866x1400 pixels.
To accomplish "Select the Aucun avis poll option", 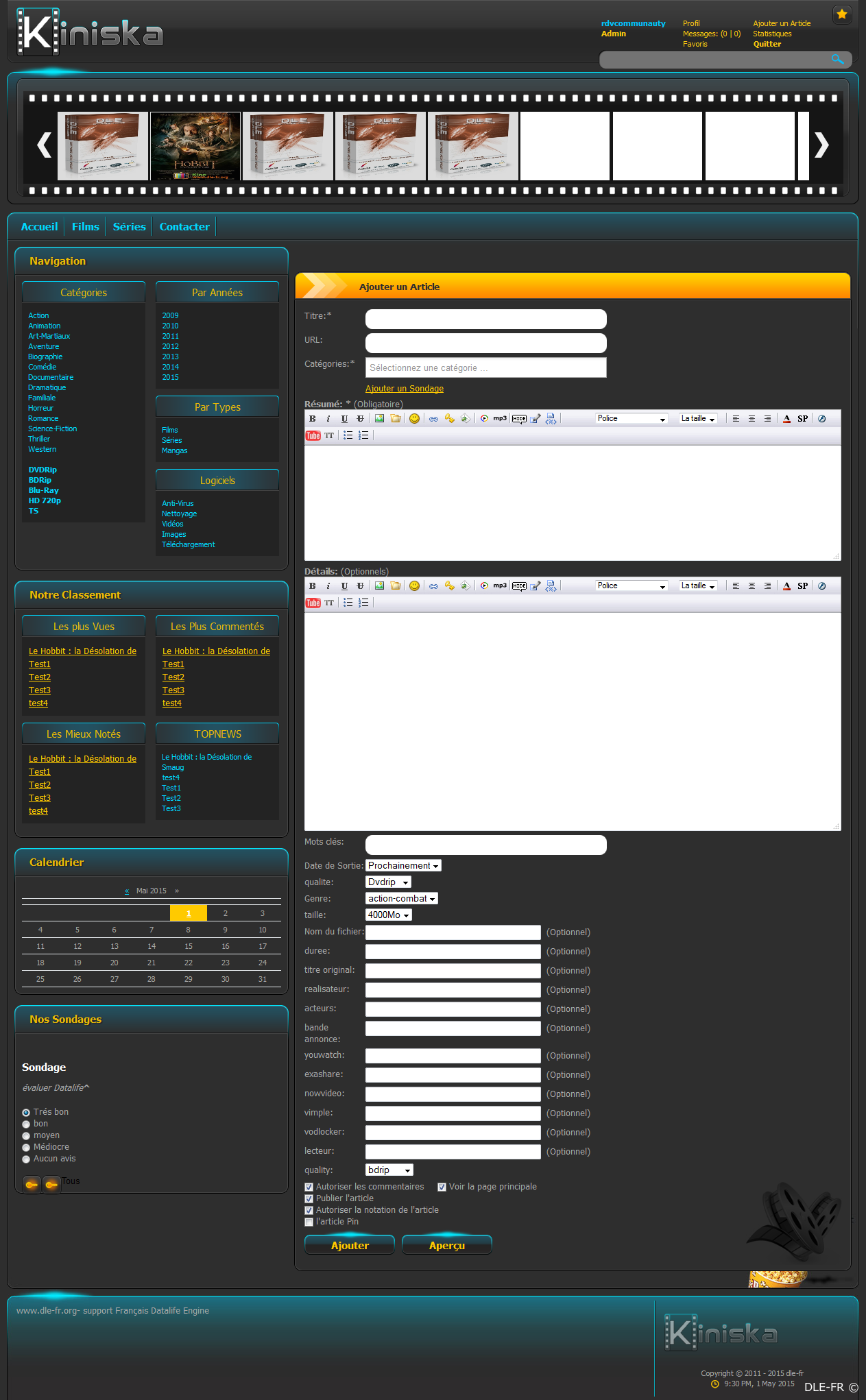I will (26, 1159).
